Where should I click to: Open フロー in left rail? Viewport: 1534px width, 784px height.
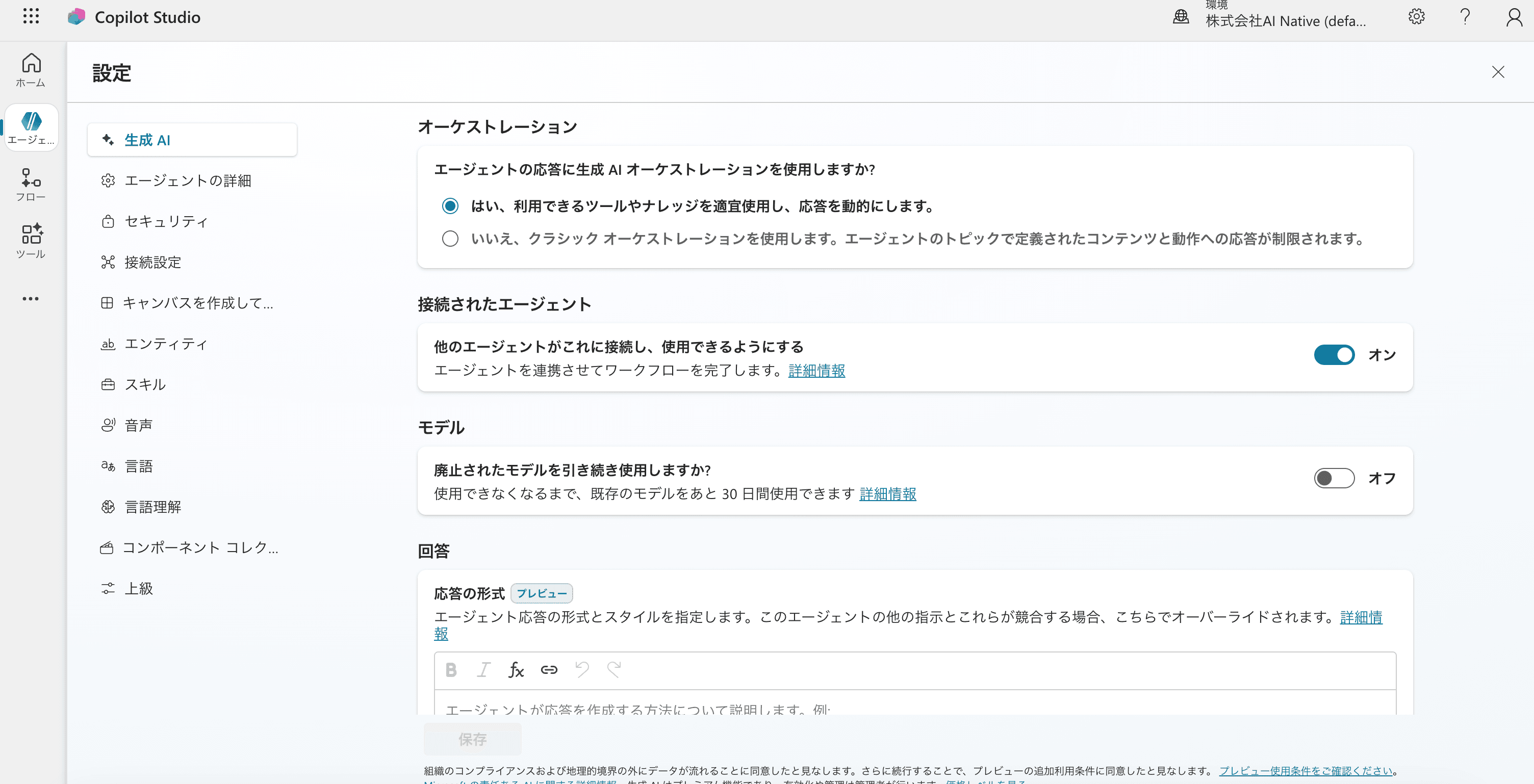click(x=31, y=185)
